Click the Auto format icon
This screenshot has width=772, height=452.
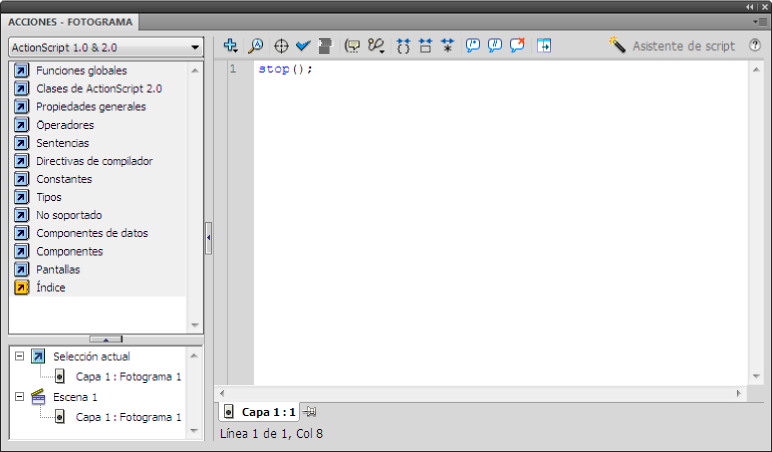[325, 46]
